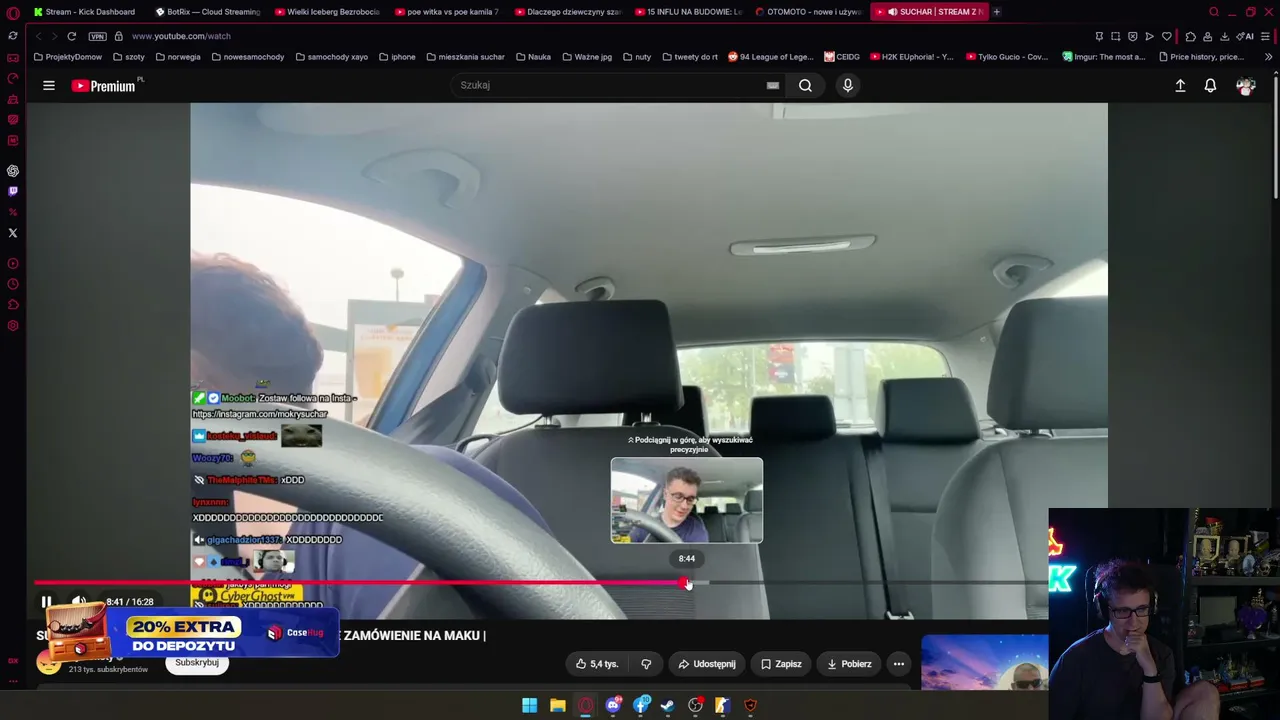The width and height of the screenshot is (1280, 720).
Task: Click the Subskrybuj subscribe button
Action: click(197, 663)
